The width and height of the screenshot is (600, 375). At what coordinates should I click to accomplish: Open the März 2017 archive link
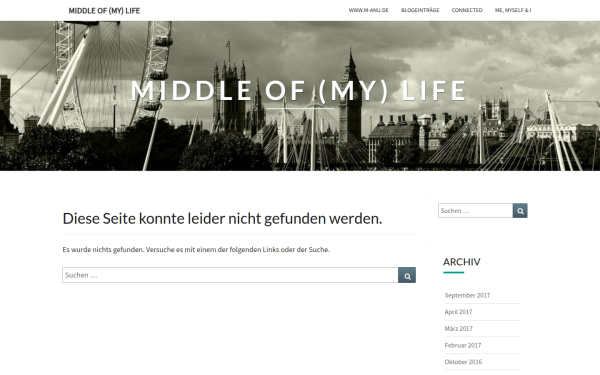[458, 329]
